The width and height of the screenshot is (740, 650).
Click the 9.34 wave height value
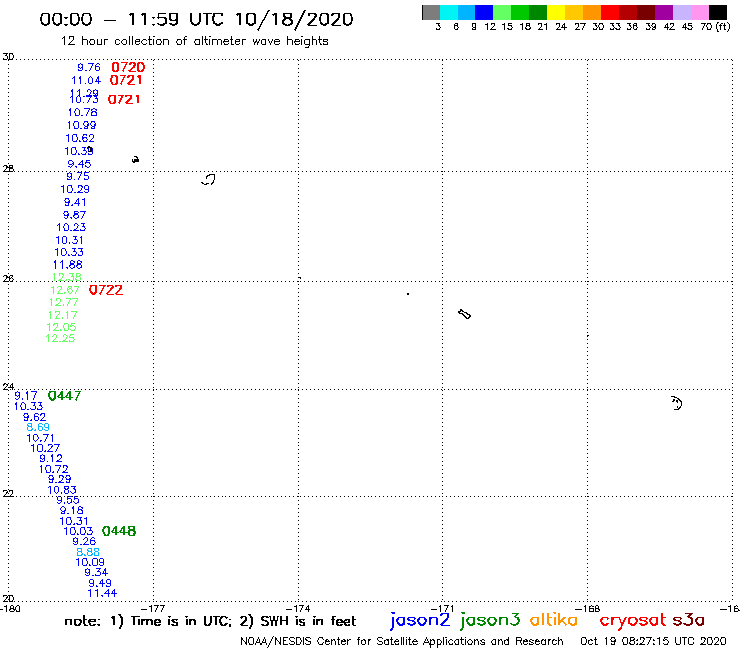pos(96,572)
